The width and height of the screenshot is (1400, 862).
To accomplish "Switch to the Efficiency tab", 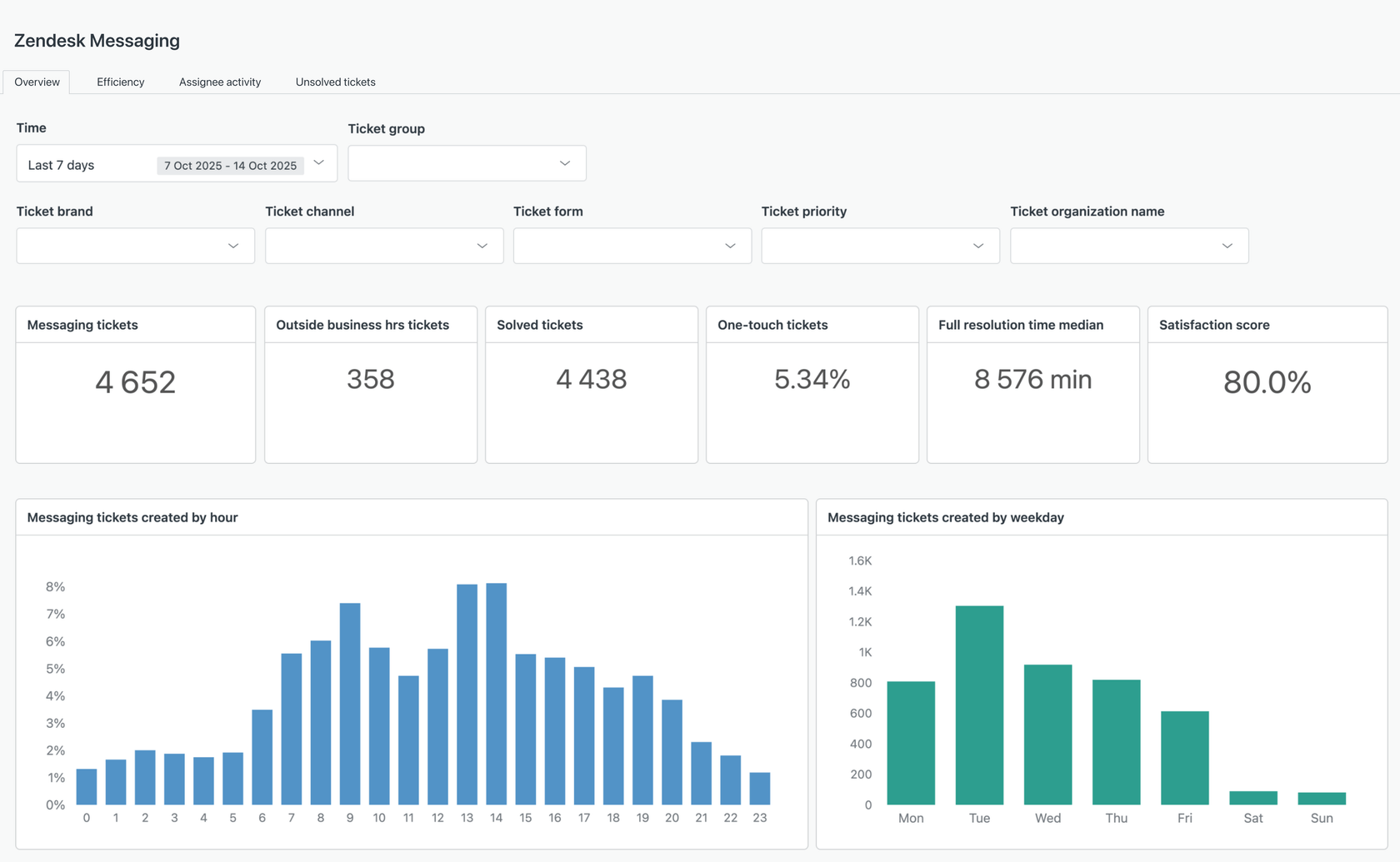I will click(120, 82).
